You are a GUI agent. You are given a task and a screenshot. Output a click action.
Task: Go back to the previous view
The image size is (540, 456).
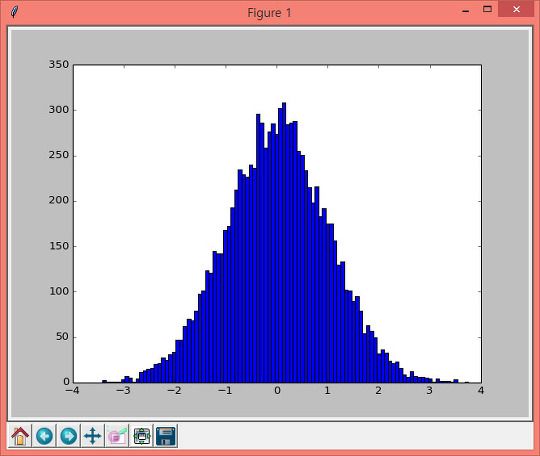pyautogui.click(x=44, y=436)
